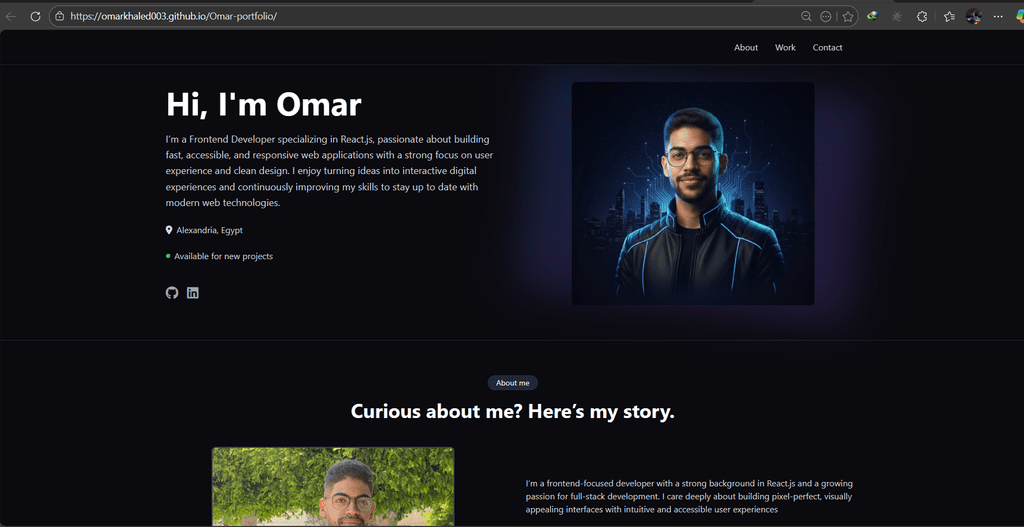This screenshot has height=527, width=1024.
Task: Click the Hi, I'm Omar heading
Action: 264,104
